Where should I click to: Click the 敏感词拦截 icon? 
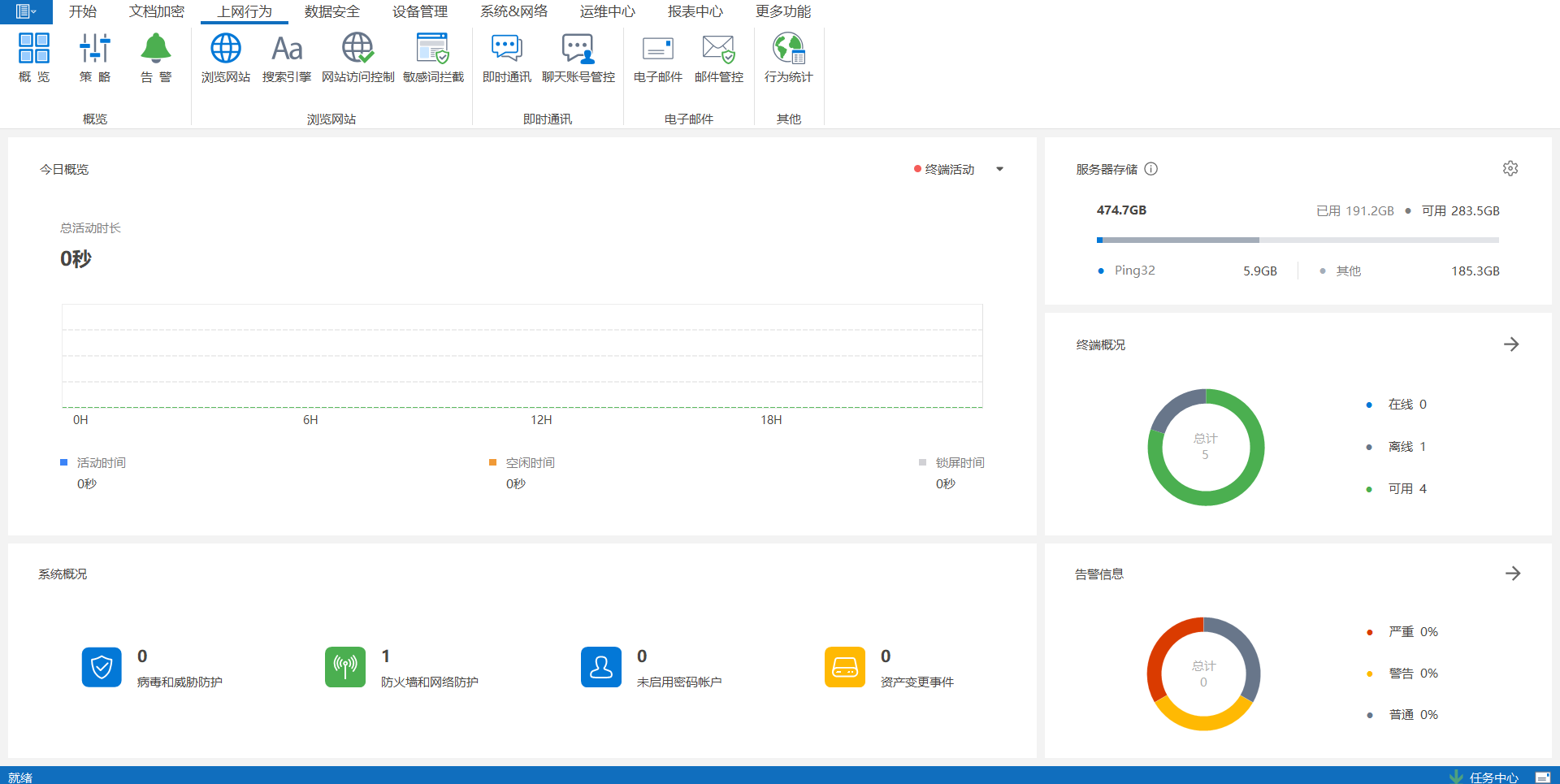(432, 50)
